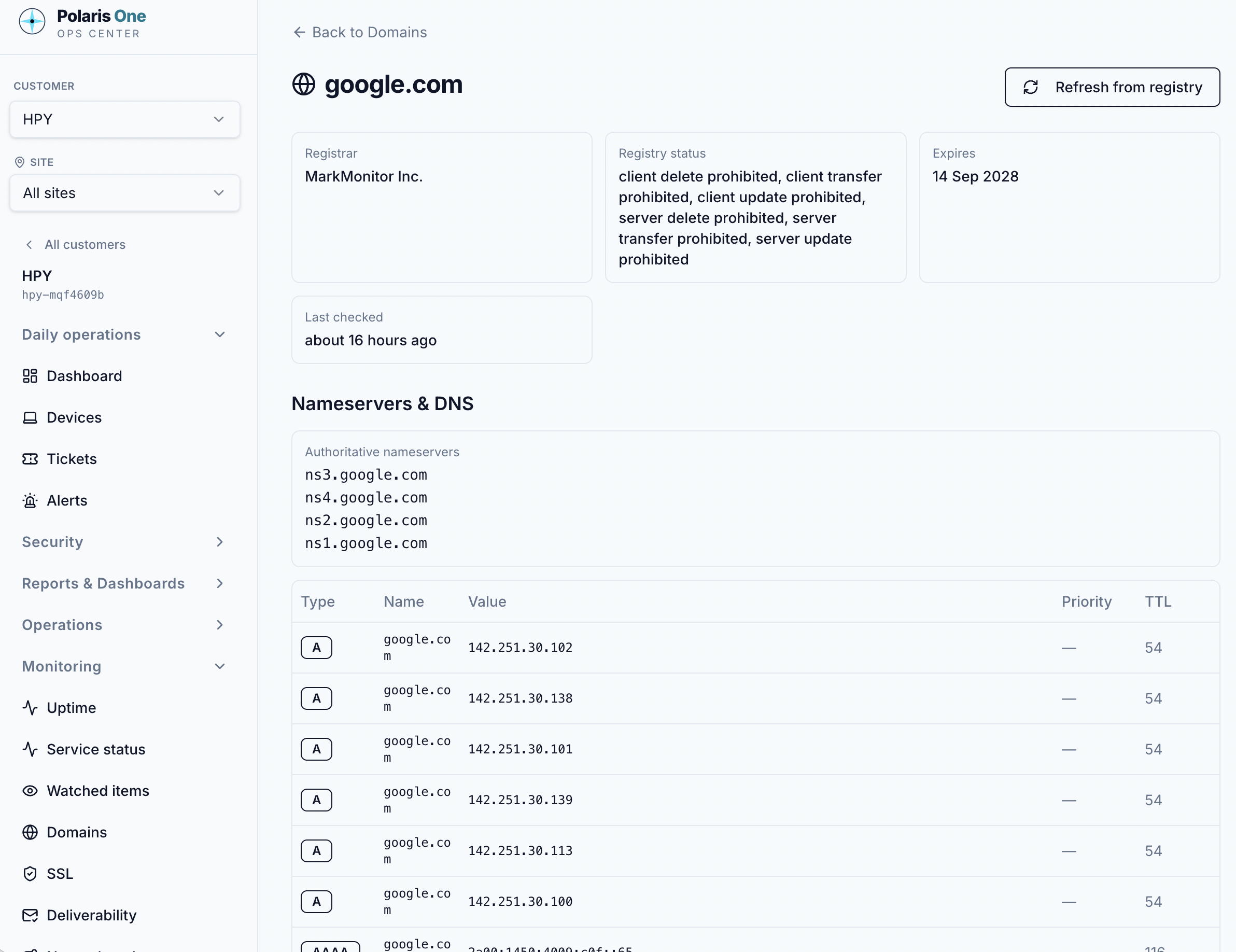Image resolution: width=1236 pixels, height=952 pixels.
Task: Click the Polaris One compass logo
Action: coord(32,22)
